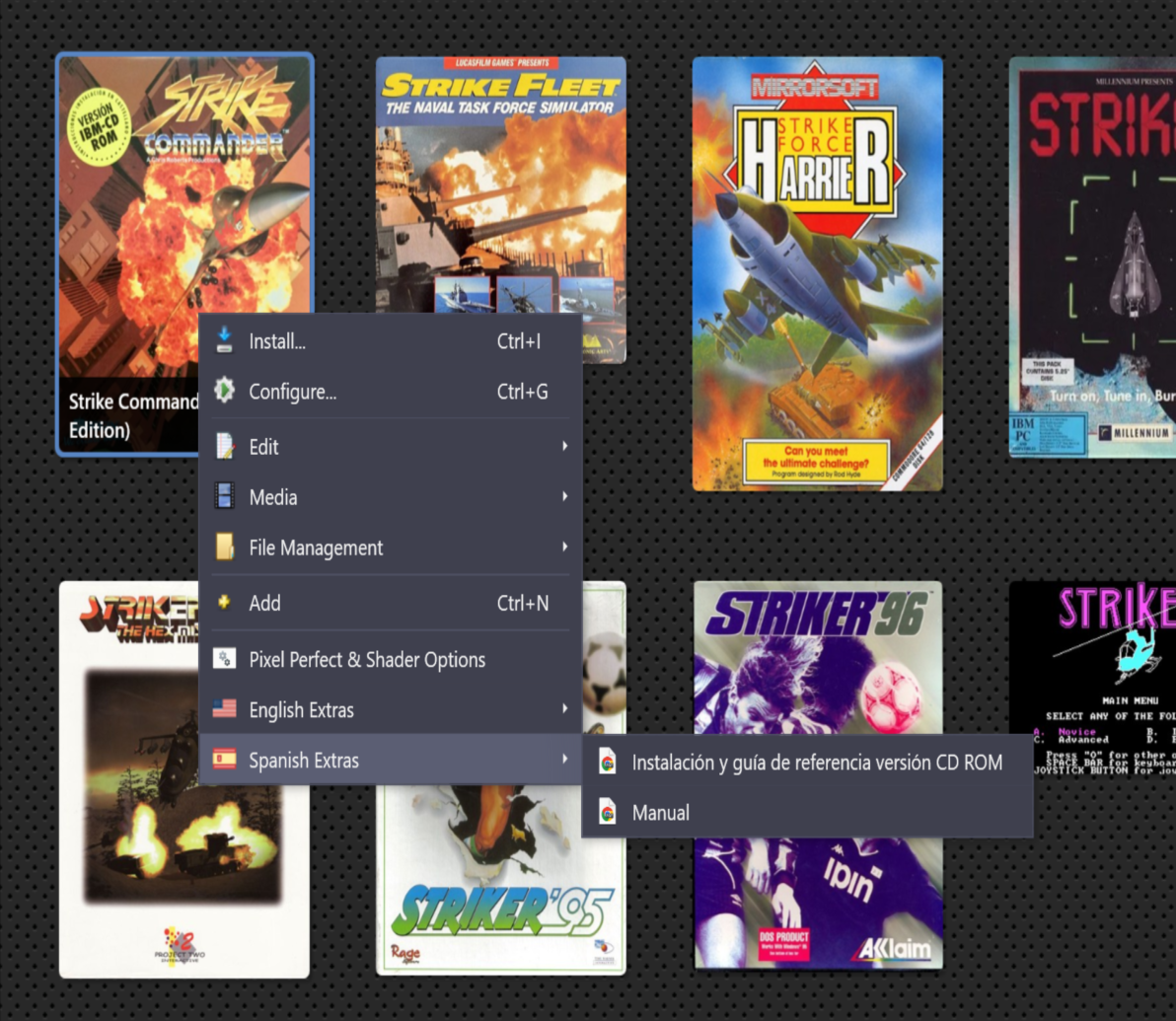Click the File Management folder icon
This screenshot has width=1176, height=1021.
(x=225, y=547)
